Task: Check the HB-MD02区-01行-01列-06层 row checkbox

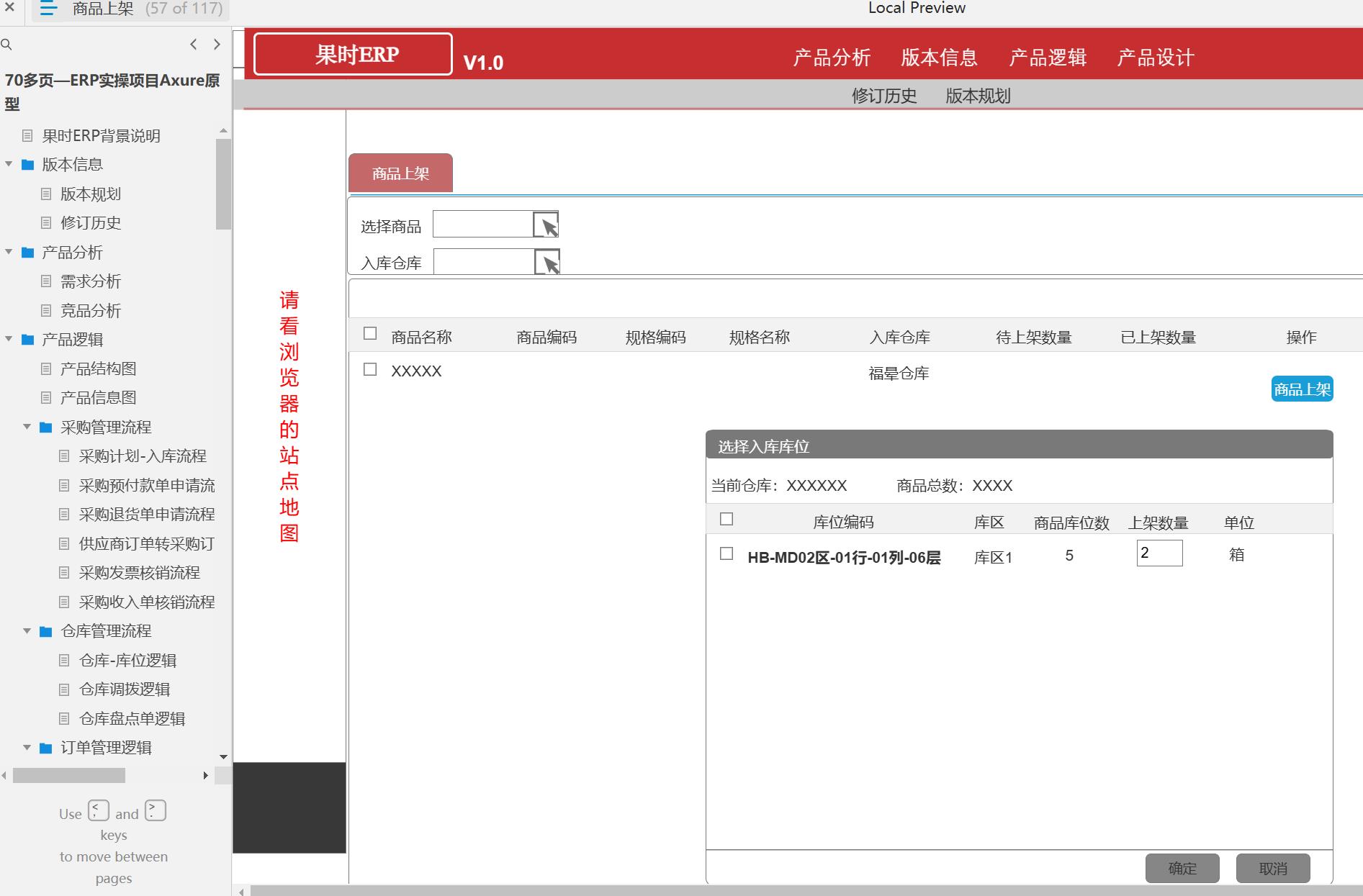Action: click(x=727, y=553)
